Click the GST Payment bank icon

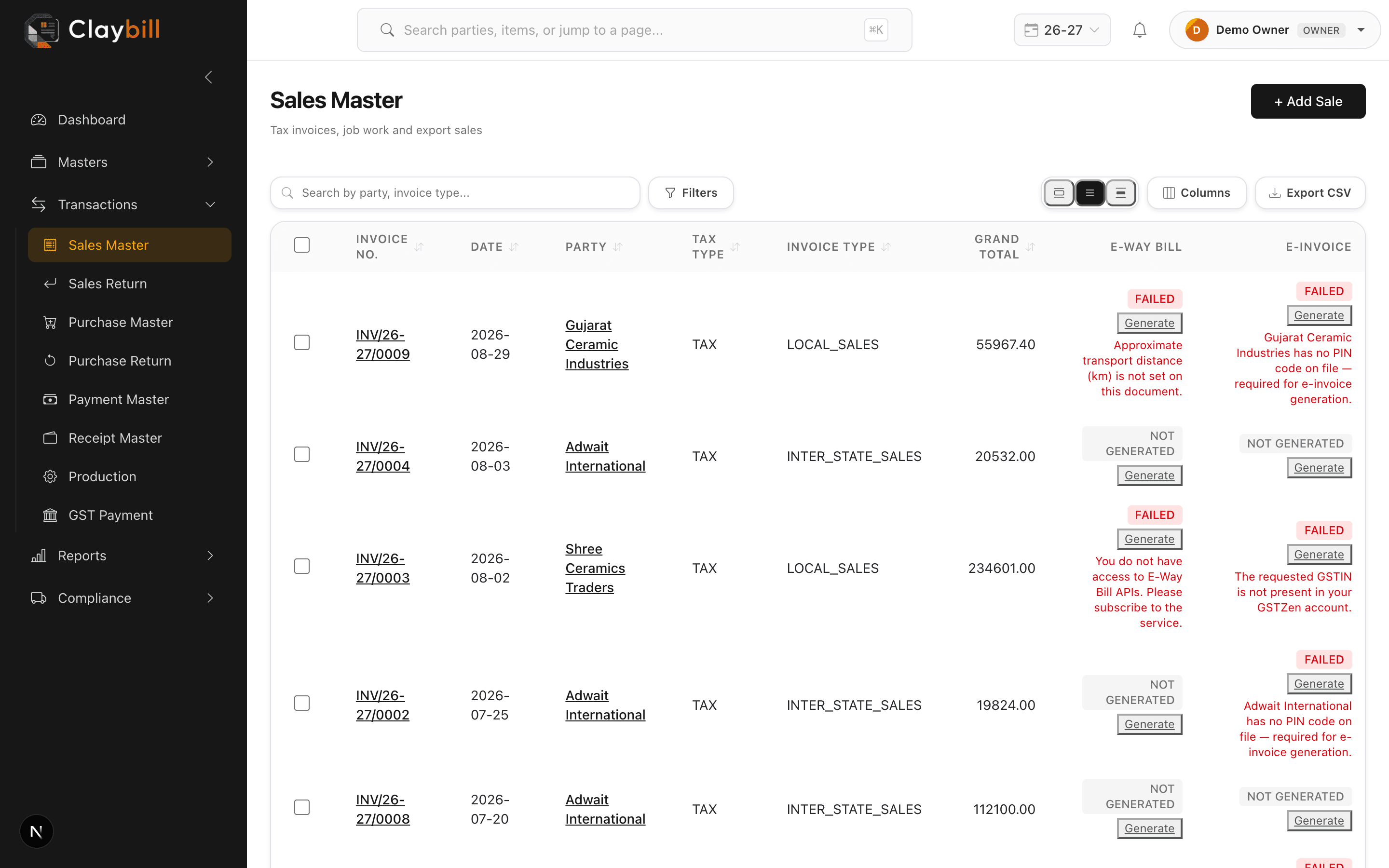pyautogui.click(x=50, y=515)
